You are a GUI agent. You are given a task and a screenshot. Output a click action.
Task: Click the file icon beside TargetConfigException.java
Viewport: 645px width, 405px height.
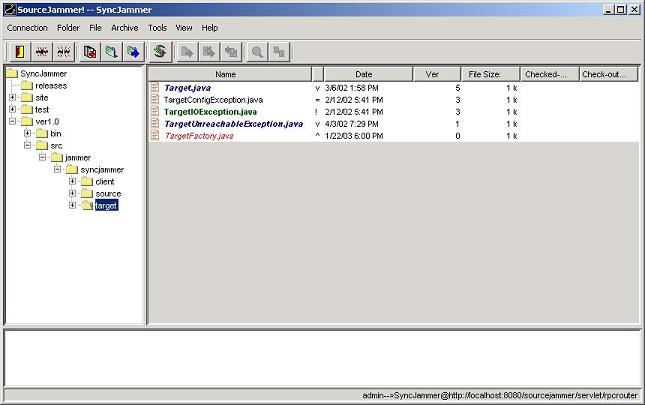[x=155, y=100]
